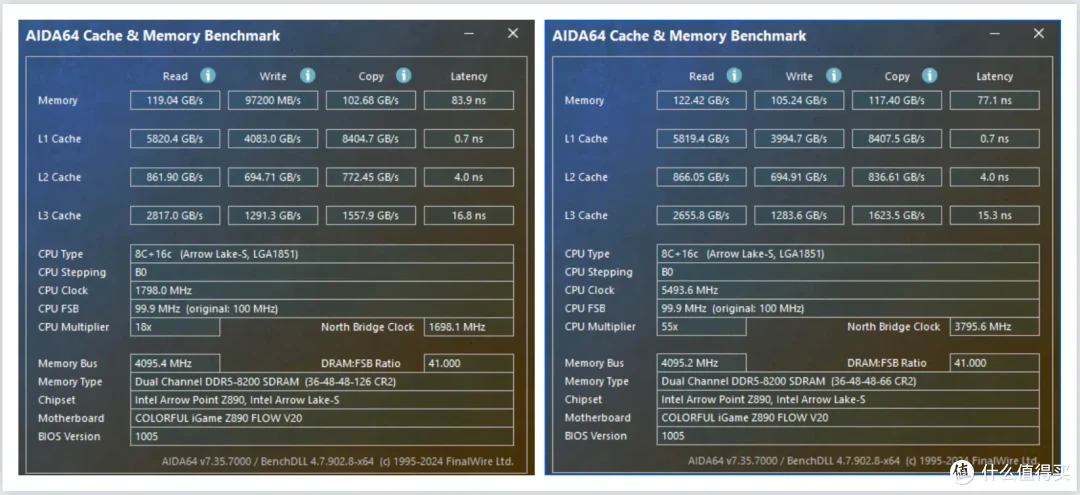Select L1 Cache Read 5820.4 GB/s value
Screen dimensions: 1080x495
175,139
